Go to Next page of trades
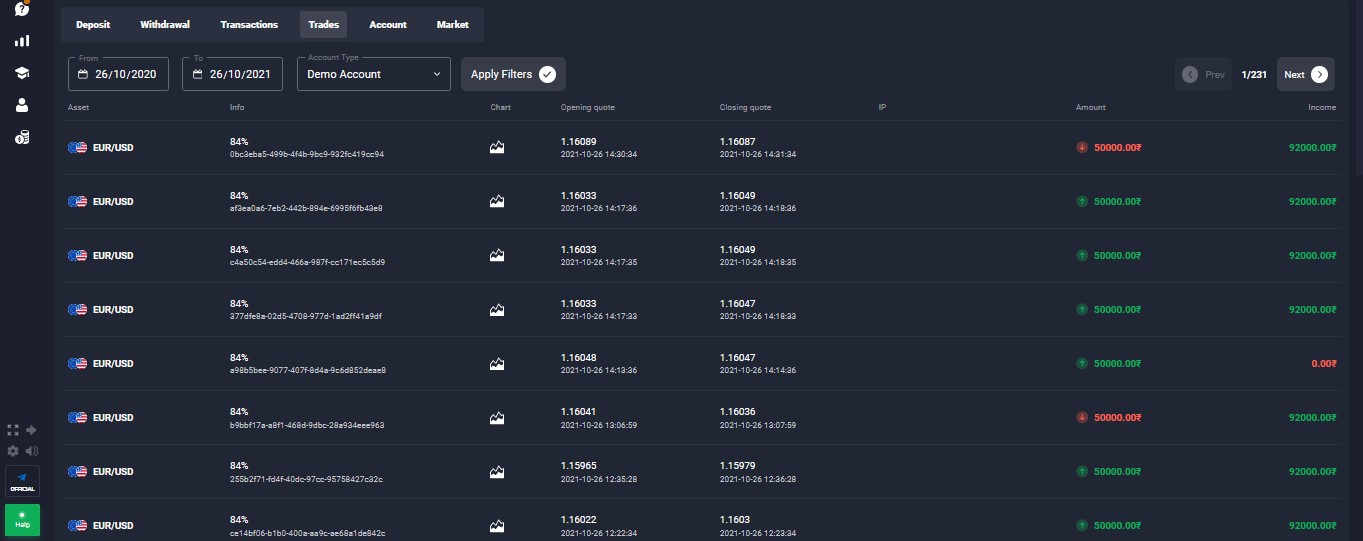The image size is (1363, 541). pos(1306,74)
